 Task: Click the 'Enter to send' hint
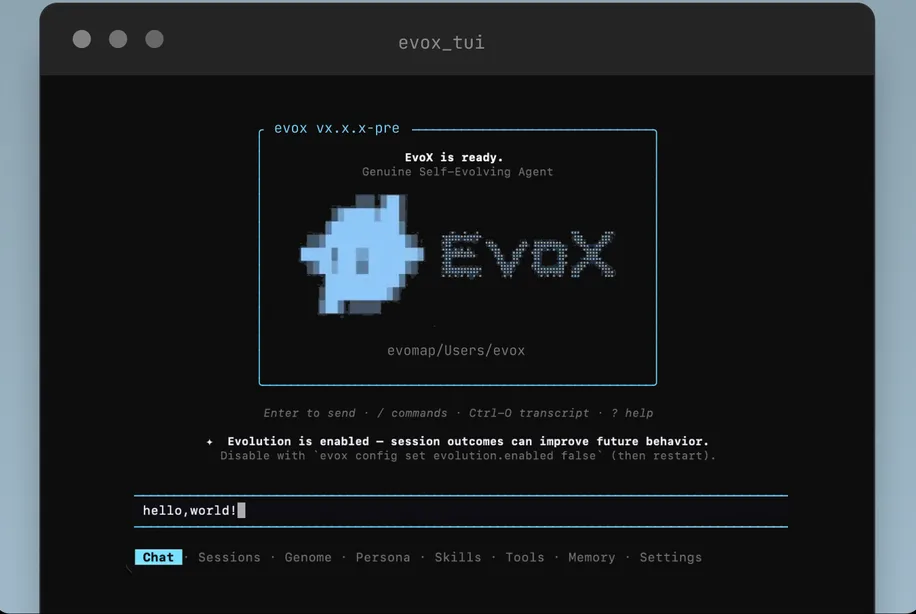(309, 413)
